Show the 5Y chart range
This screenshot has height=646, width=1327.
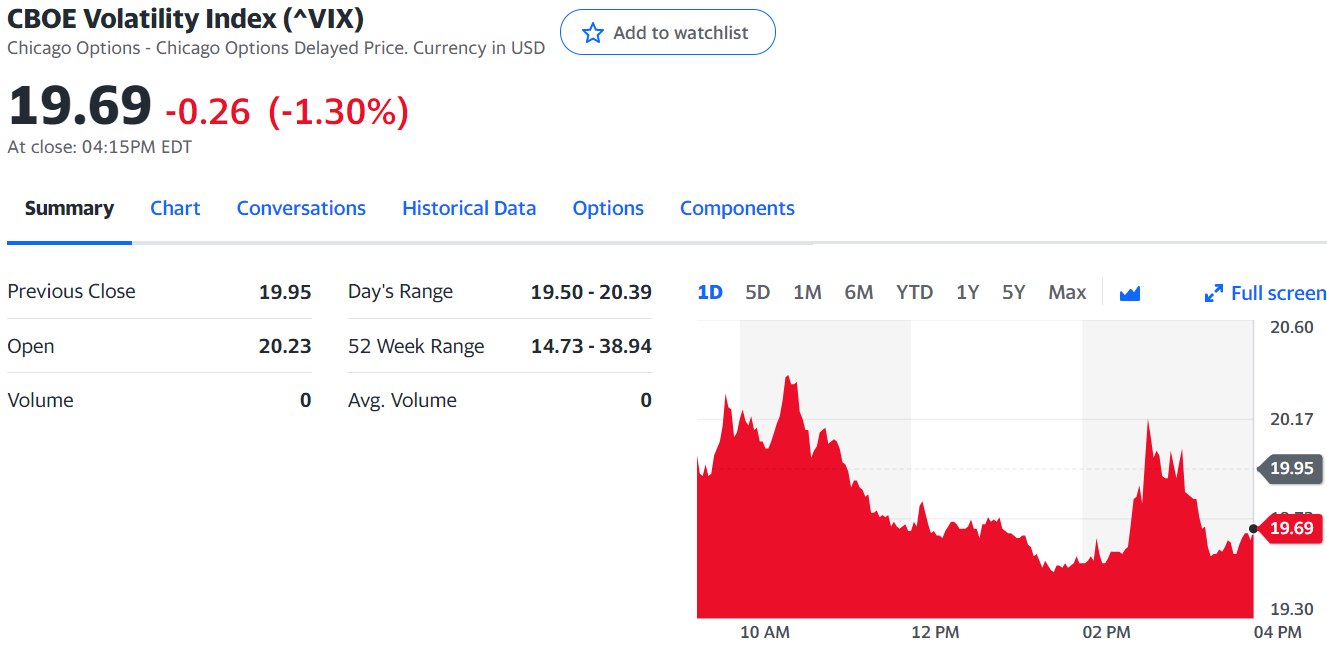coord(1014,292)
